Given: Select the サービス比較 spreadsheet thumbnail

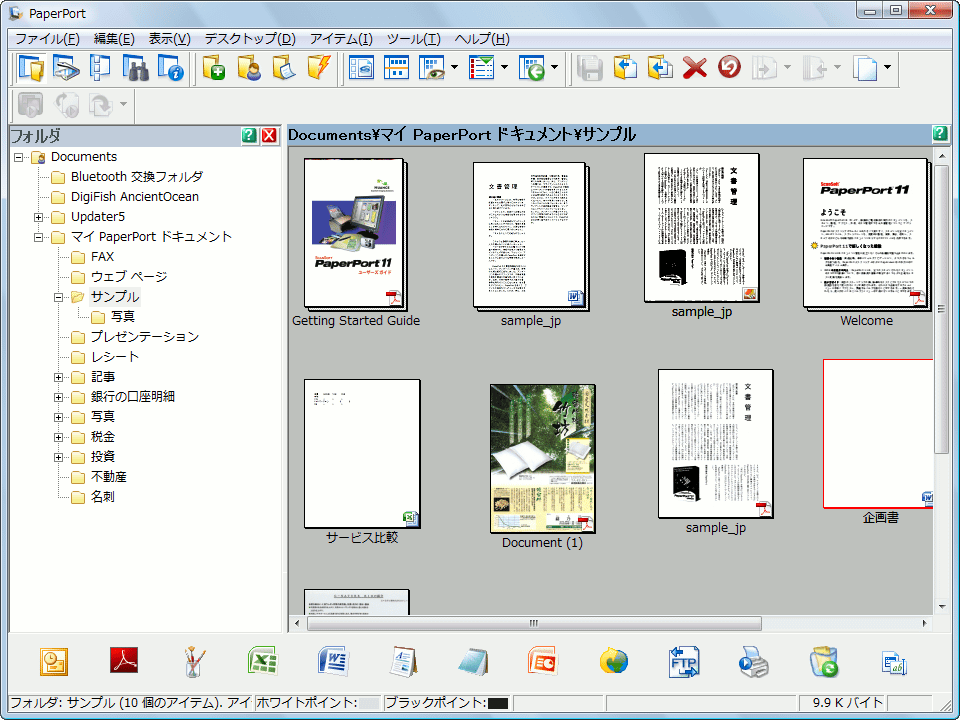Looking at the screenshot, I should (x=362, y=454).
